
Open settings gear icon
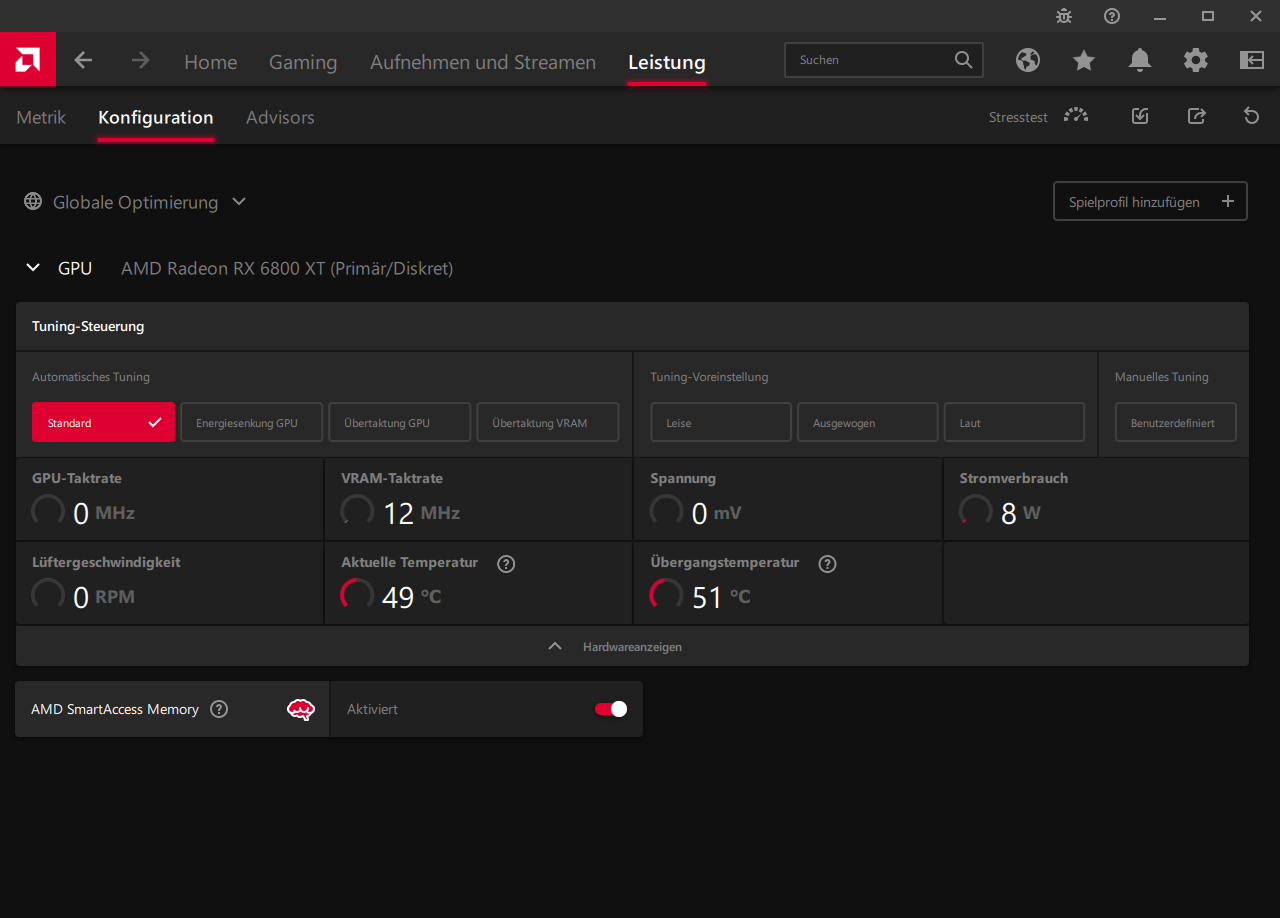coord(1196,60)
